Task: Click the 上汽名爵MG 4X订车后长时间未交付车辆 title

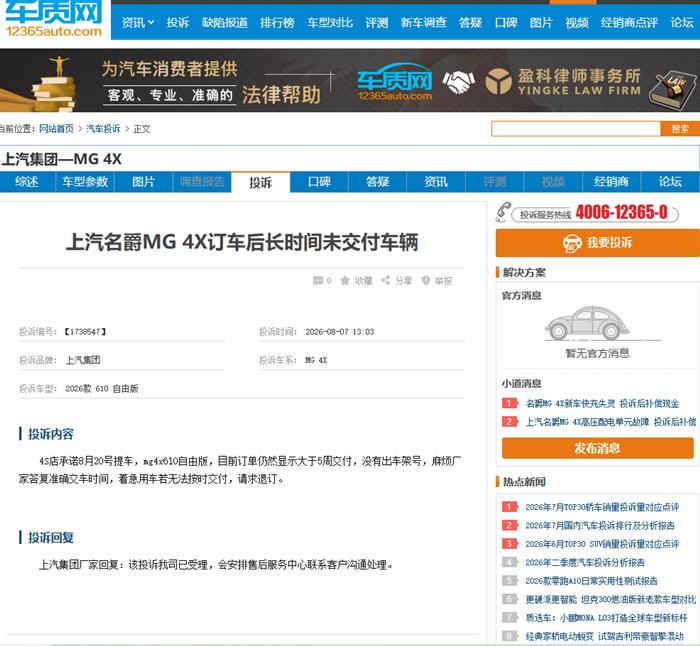Action: click(242, 242)
